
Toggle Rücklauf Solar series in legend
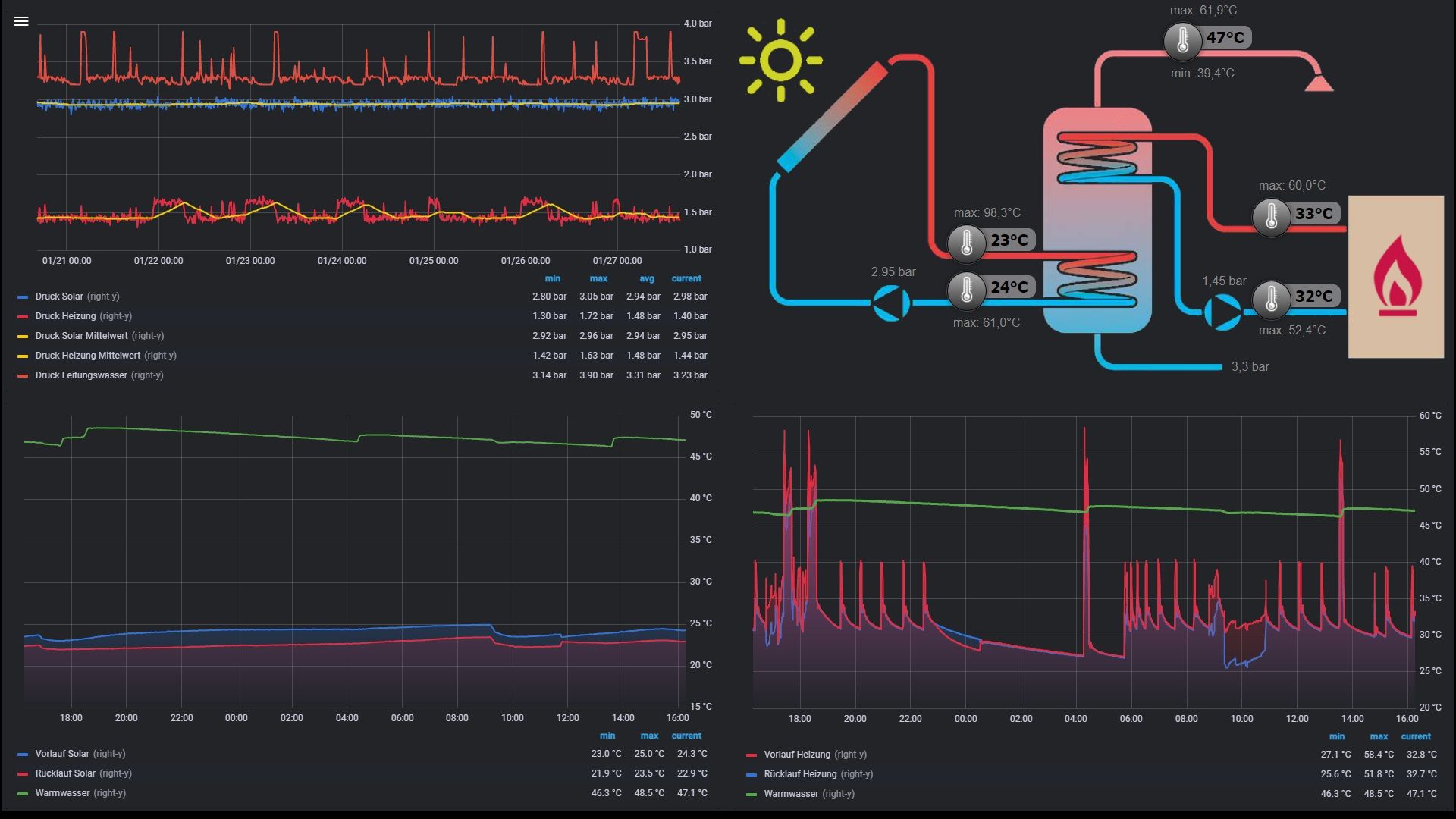point(65,773)
